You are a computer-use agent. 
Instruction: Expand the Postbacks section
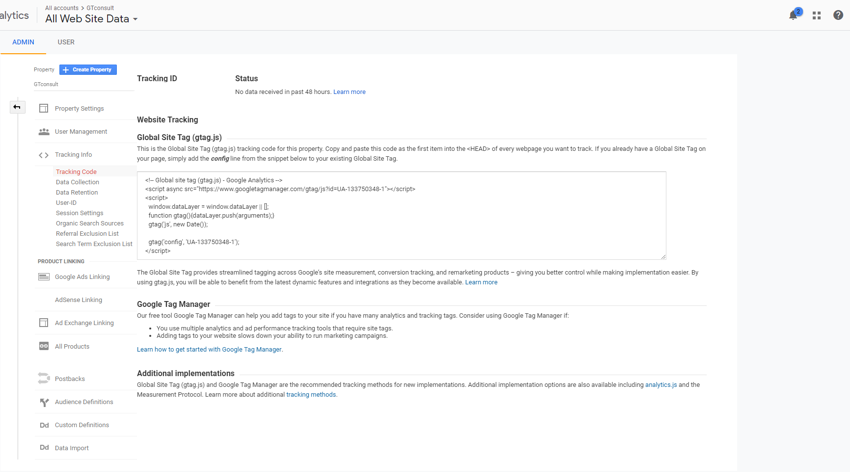70,379
